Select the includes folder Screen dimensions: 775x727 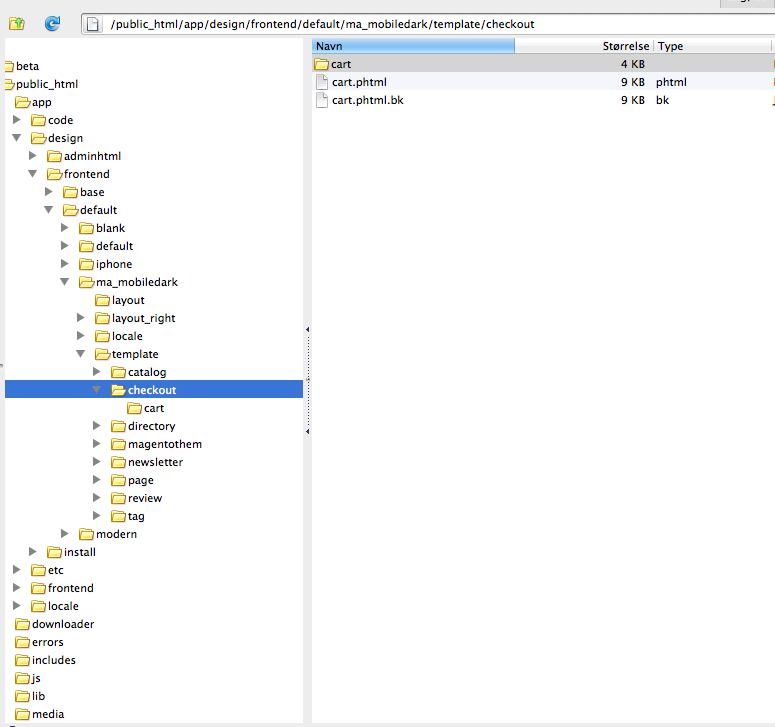click(x=45, y=660)
